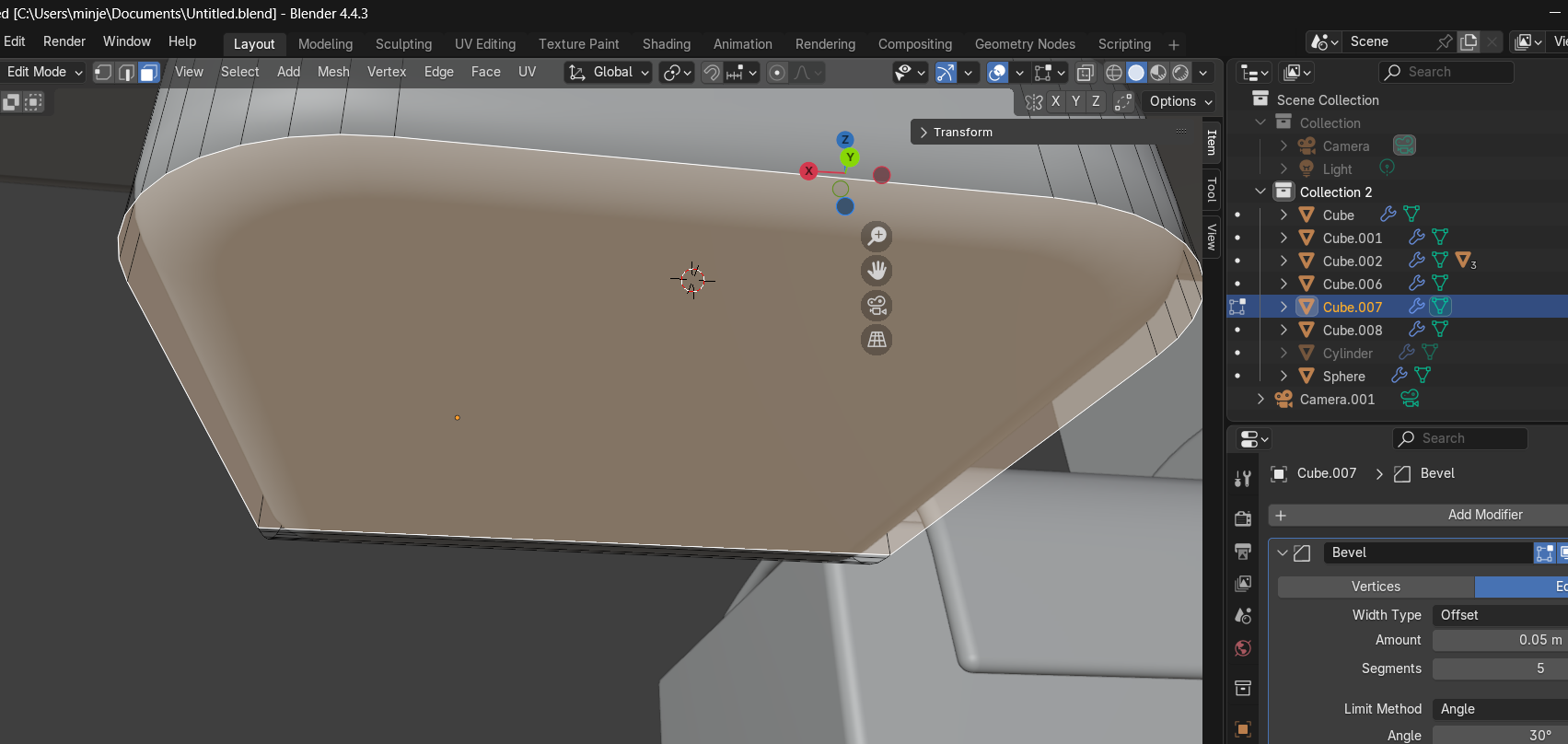Switch to vertex select mode

(x=103, y=72)
